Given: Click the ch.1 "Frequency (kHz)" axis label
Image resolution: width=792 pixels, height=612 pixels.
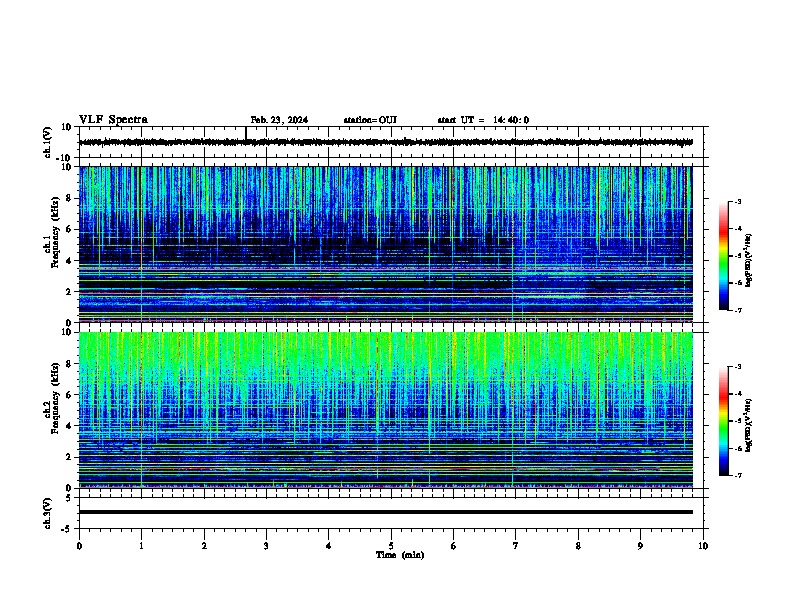Looking at the screenshot, I should [54, 232].
